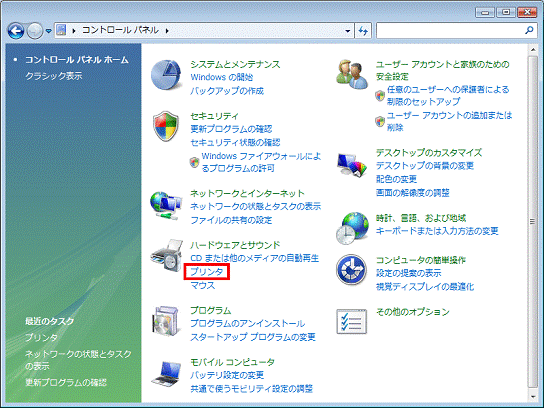This screenshot has height=408, width=544.
Task: Switch to クラシック表示
Action: [54, 76]
